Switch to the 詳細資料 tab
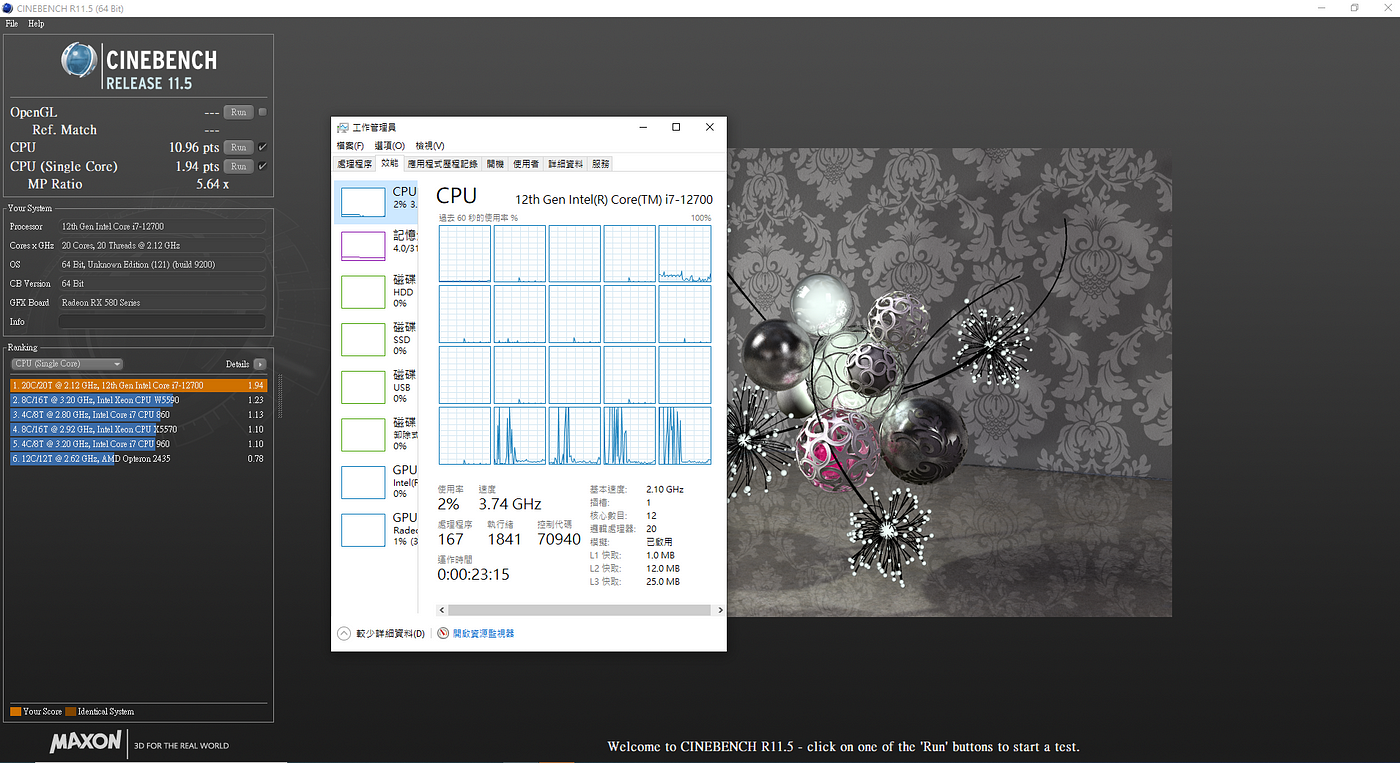 (566, 164)
